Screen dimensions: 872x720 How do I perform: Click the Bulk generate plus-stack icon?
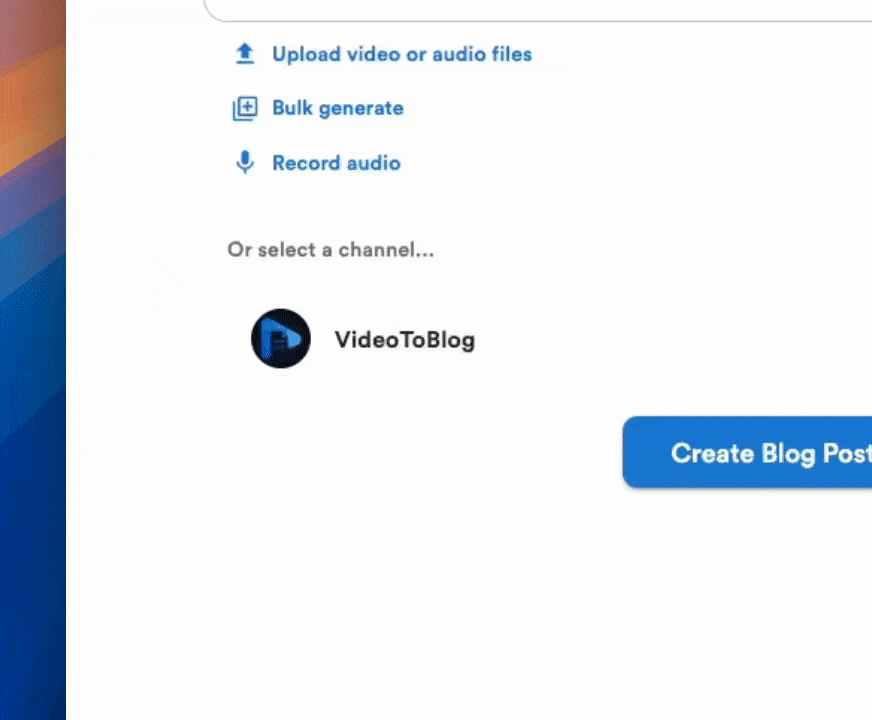(245, 109)
